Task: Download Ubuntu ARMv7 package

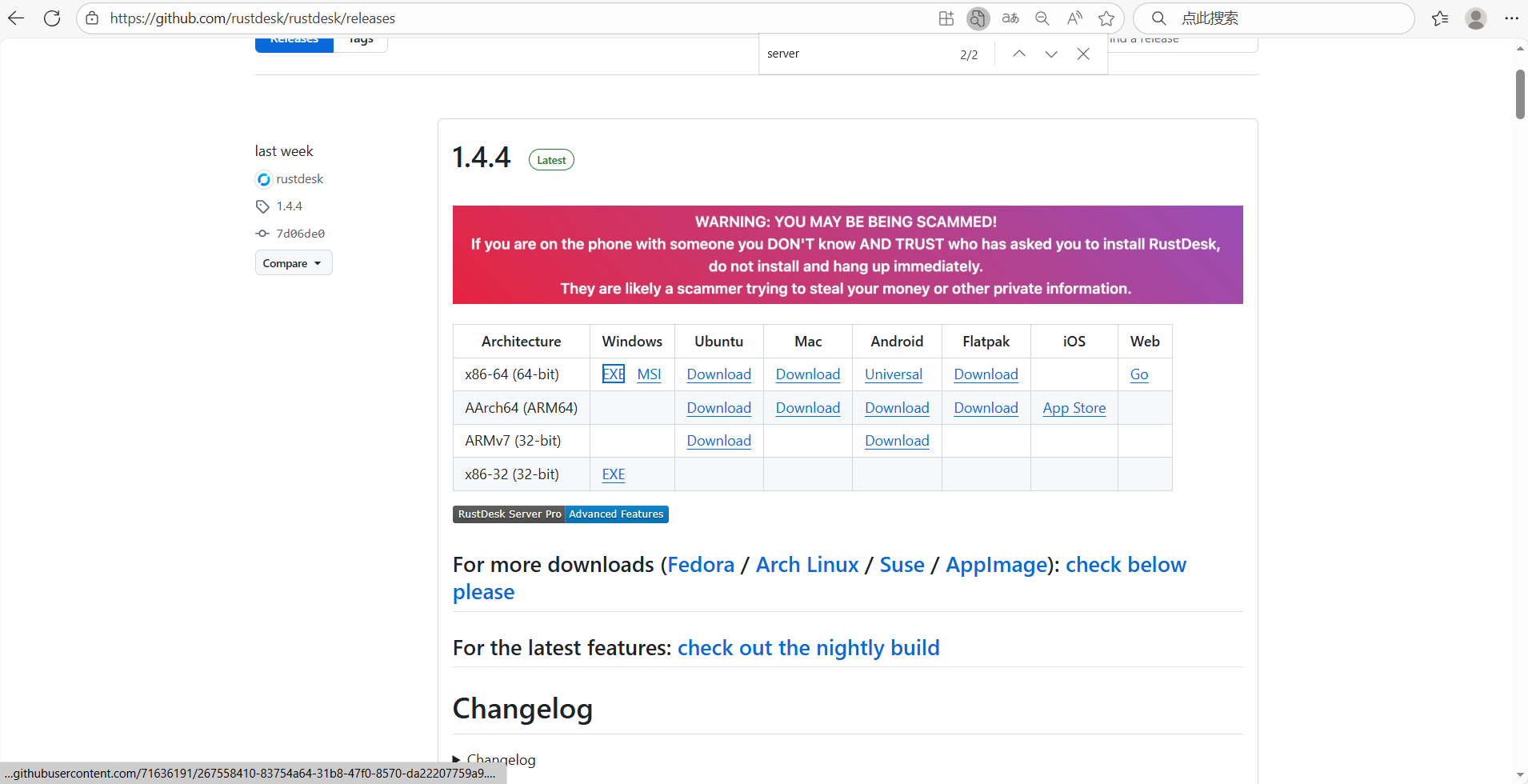Action: click(x=719, y=441)
